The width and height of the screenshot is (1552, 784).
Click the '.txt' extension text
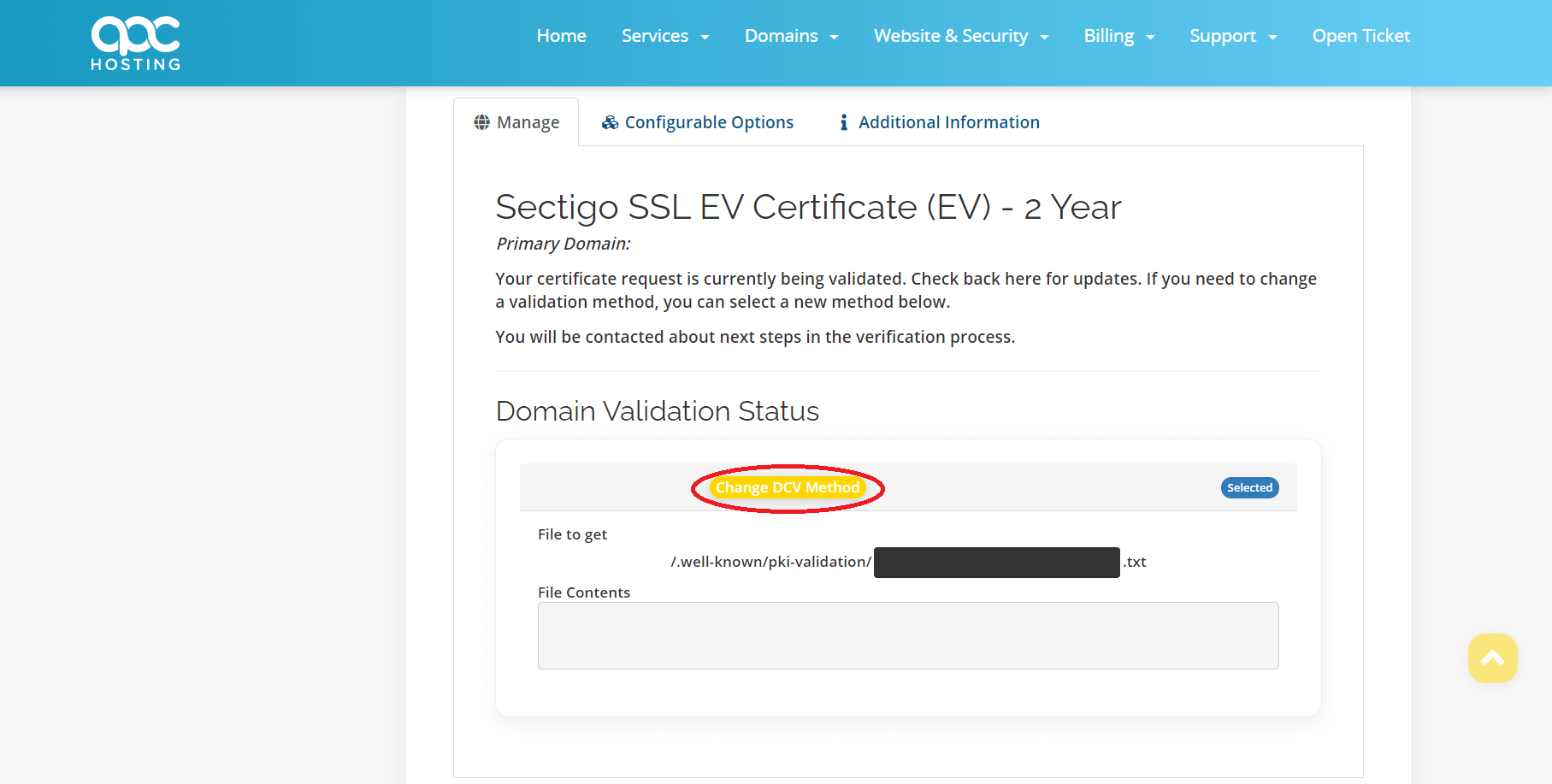tap(1135, 562)
